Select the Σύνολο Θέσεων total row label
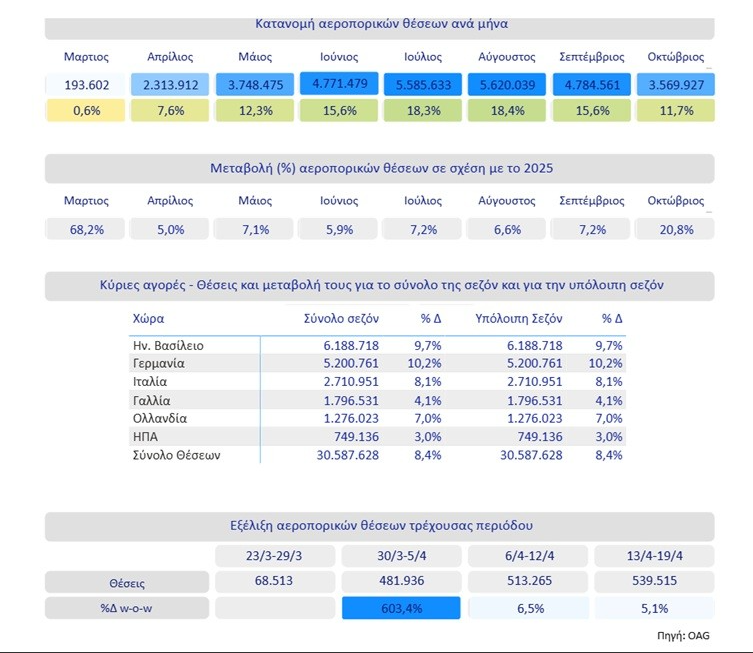This screenshot has height=653, width=753. tap(176, 455)
